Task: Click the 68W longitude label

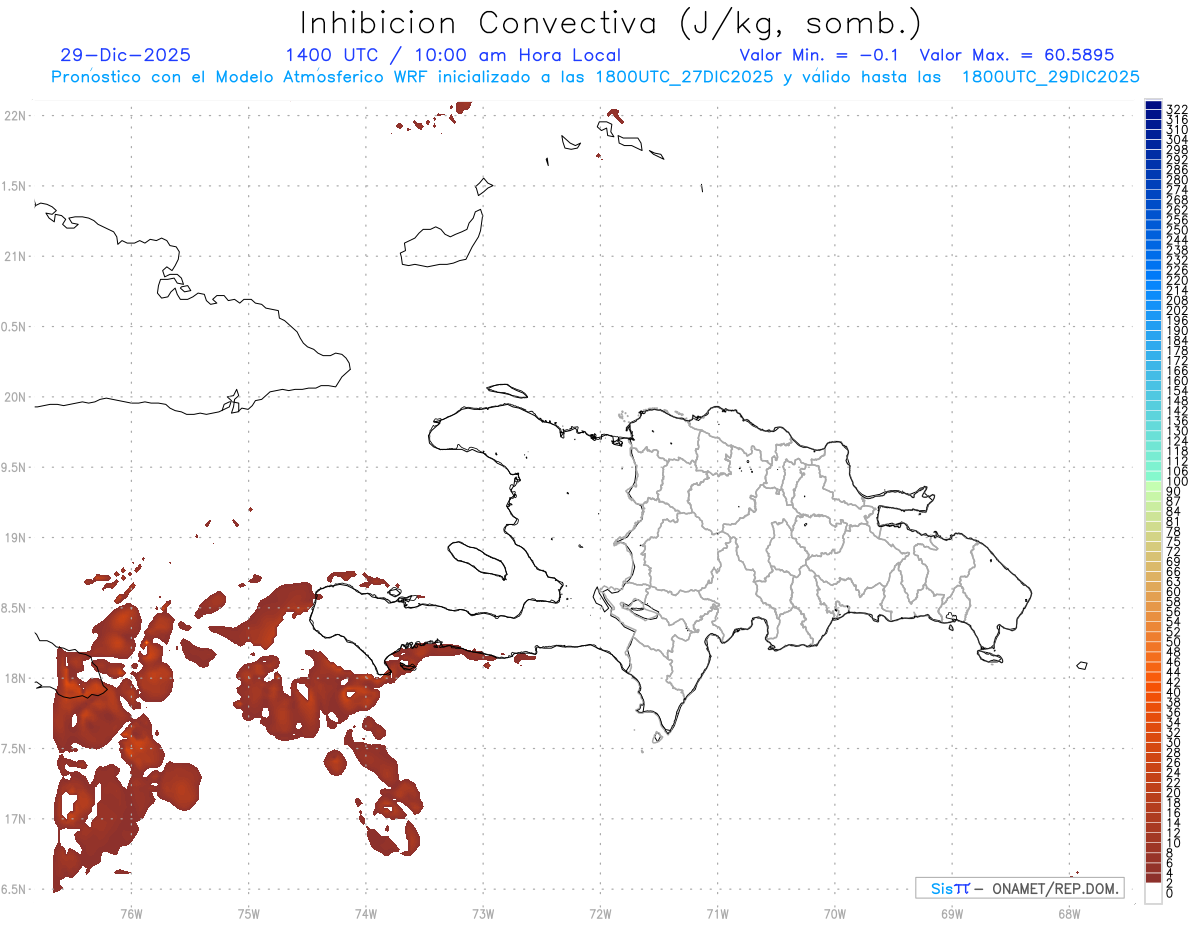Action: coord(1069,913)
